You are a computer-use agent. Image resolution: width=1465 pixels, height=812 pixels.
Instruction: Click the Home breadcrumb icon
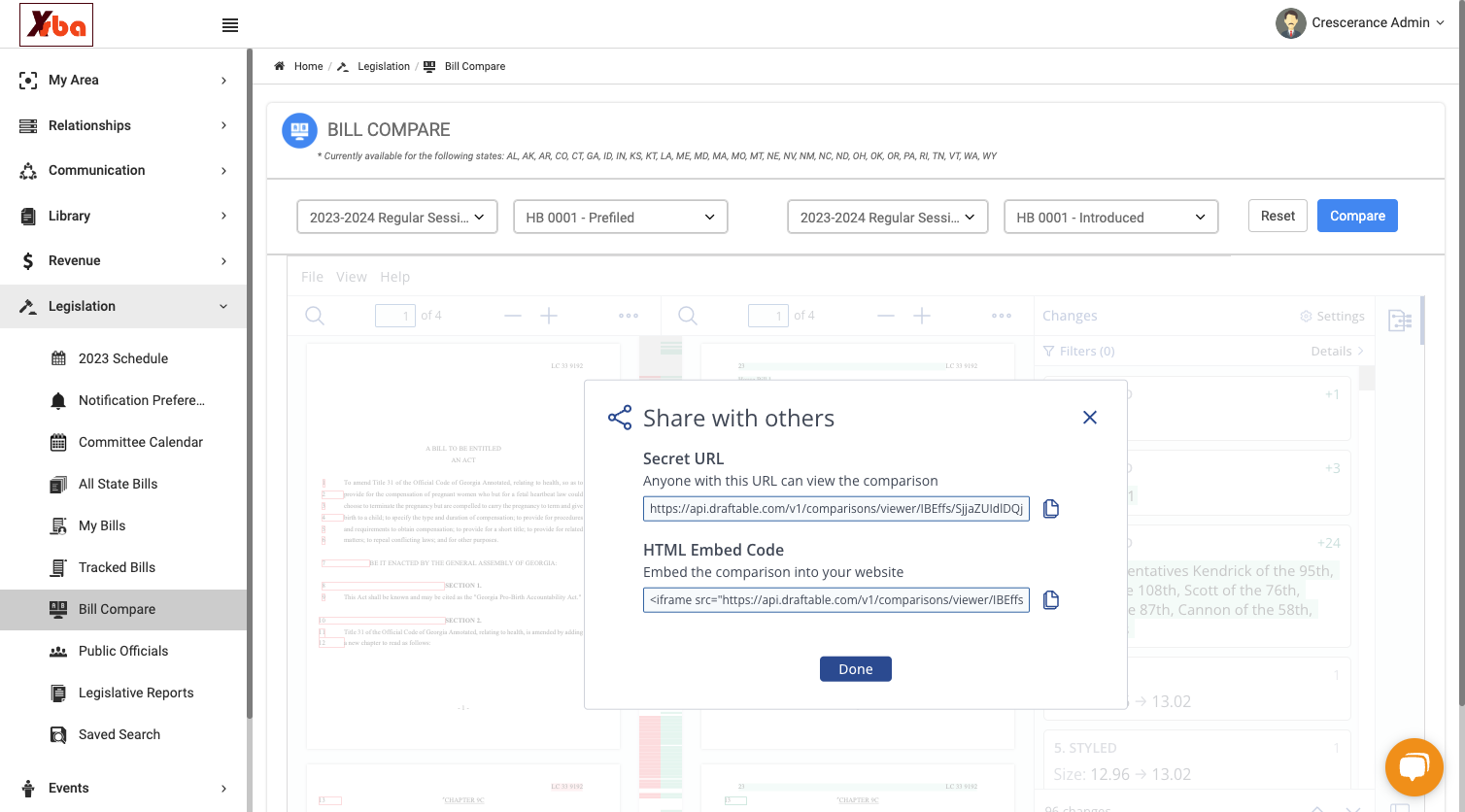pos(279,66)
